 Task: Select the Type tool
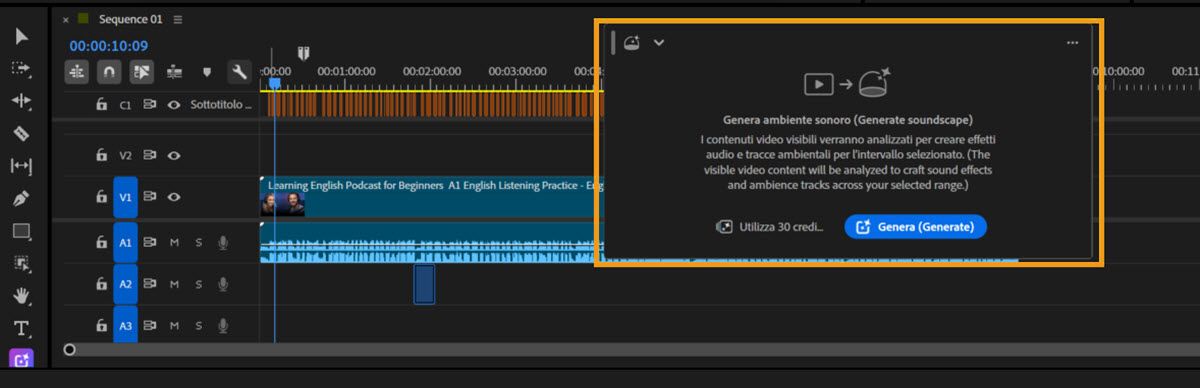coord(21,328)
